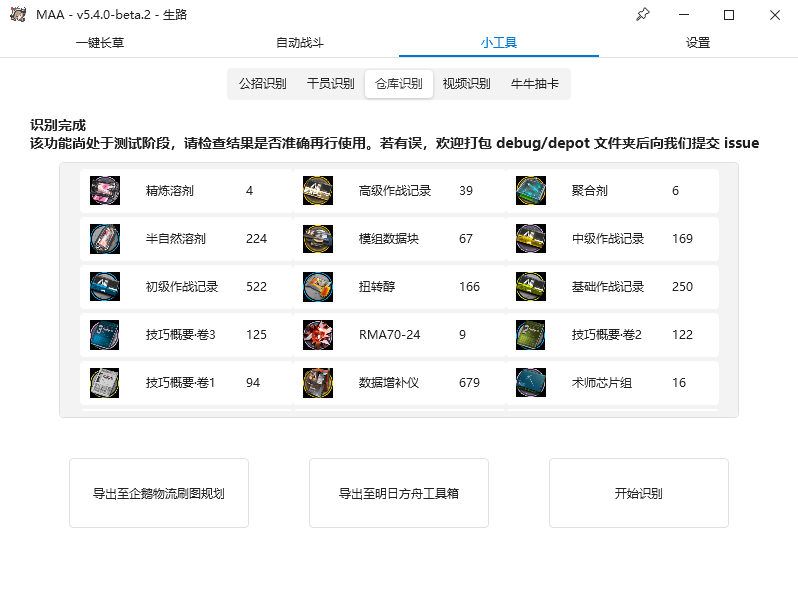The image size is (798, 598).
Task: Click the MAA app icon in title bar
Action: click(18, 15)
